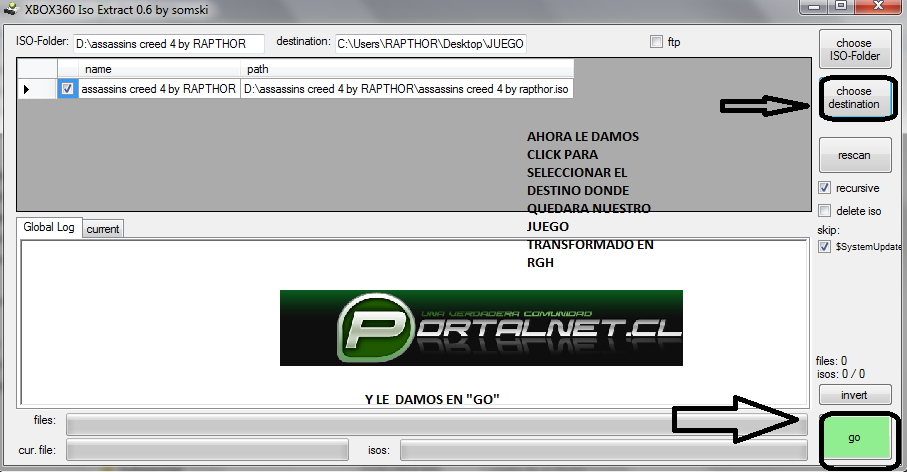The width and height of the screenshot is (907, 472).
Task: Click the app icon in title bar
Action: pos(11,9)
